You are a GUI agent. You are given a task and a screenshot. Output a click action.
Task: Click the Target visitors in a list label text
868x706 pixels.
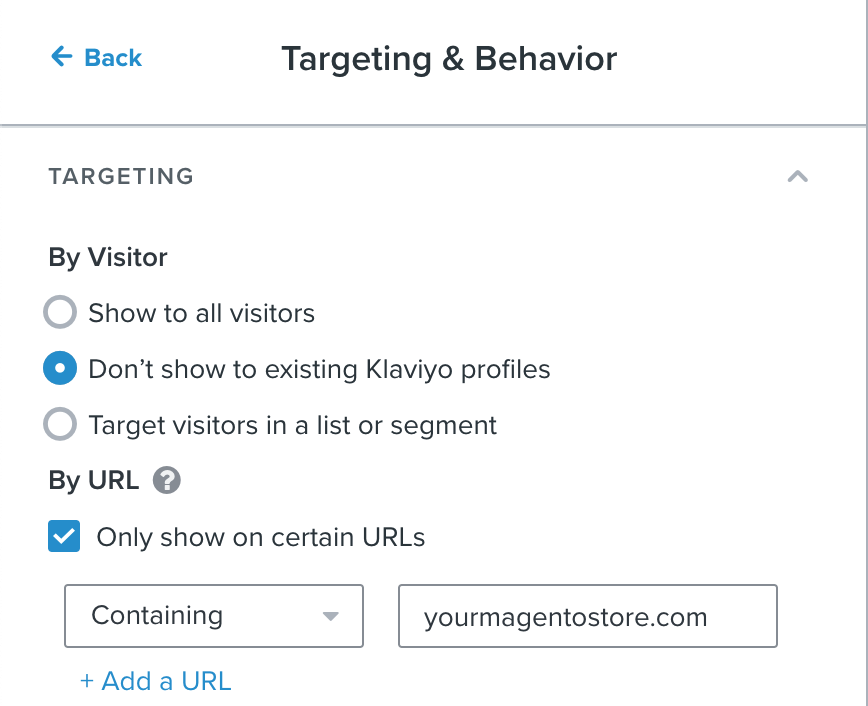point(292,425)
